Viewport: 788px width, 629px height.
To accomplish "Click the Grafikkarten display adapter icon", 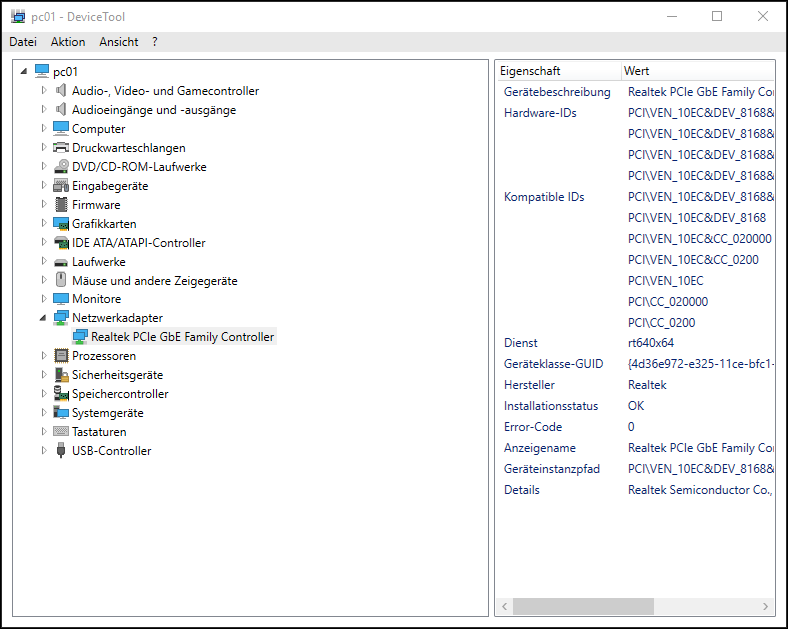I will click(61, 224).
